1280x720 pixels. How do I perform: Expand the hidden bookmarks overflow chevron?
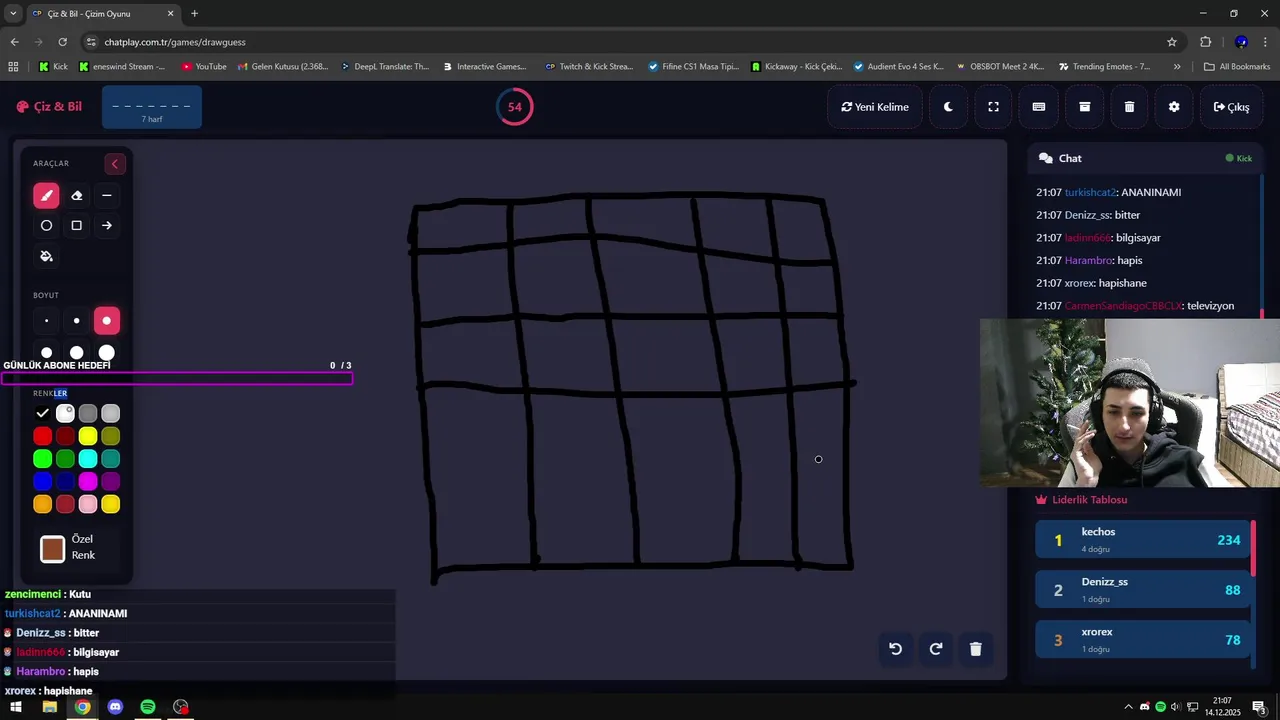pyautogui.click(x=1177, y=67)
